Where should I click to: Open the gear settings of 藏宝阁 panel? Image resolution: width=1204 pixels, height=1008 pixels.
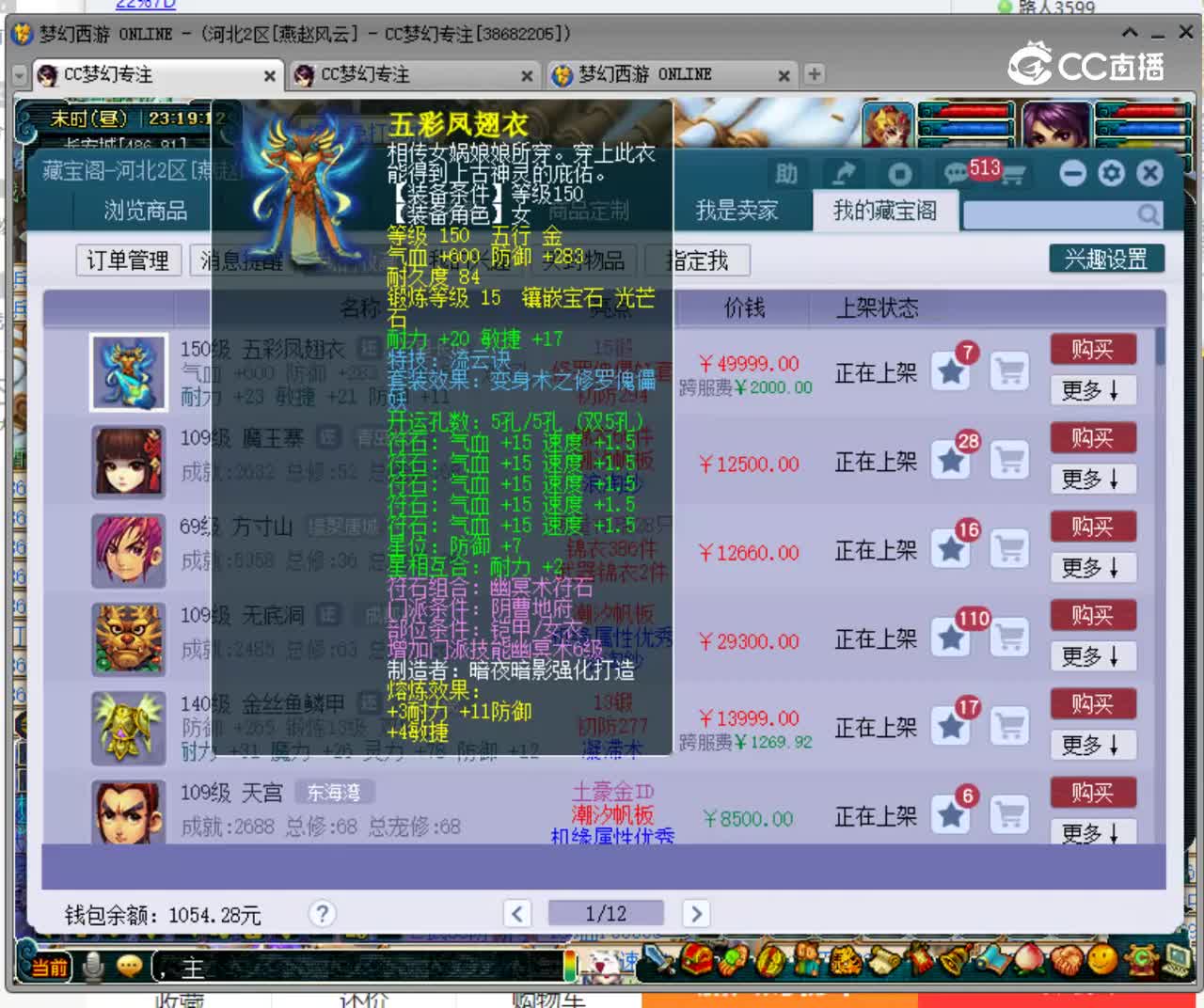click(x=1111, y=173)
